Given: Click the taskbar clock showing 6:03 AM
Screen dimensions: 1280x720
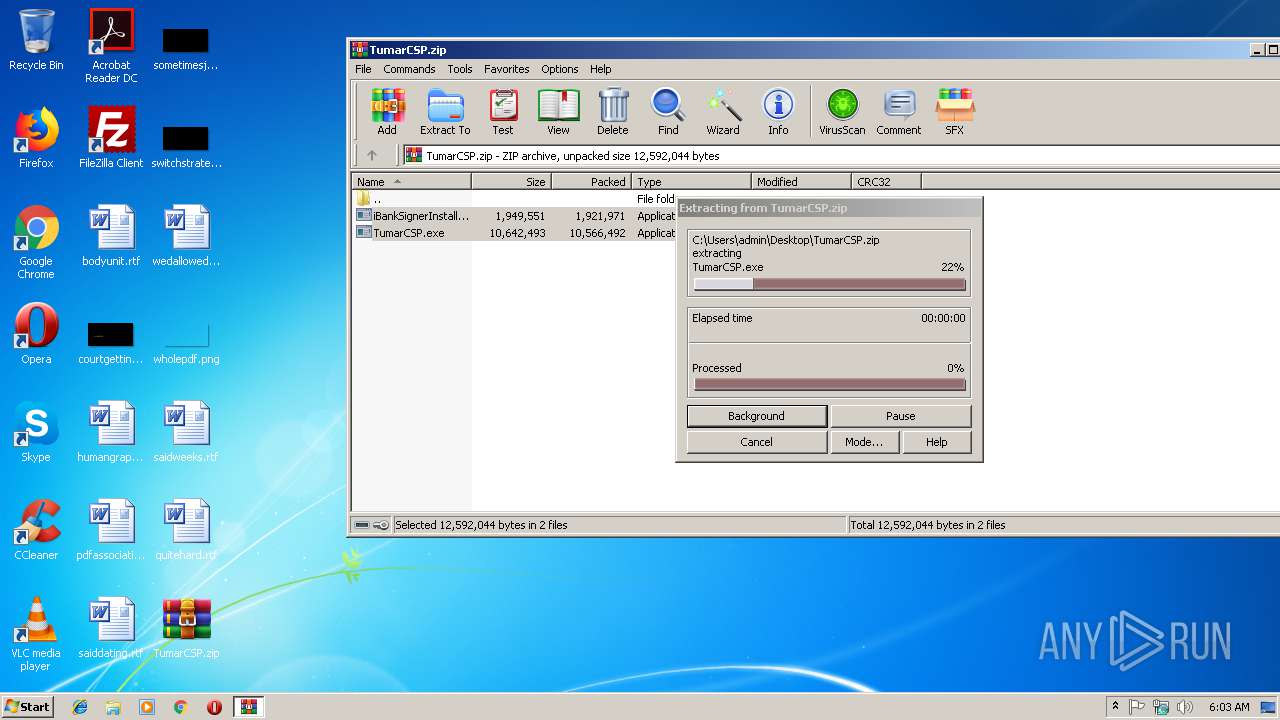Looking at the screenshot, I should [1229, 707].
